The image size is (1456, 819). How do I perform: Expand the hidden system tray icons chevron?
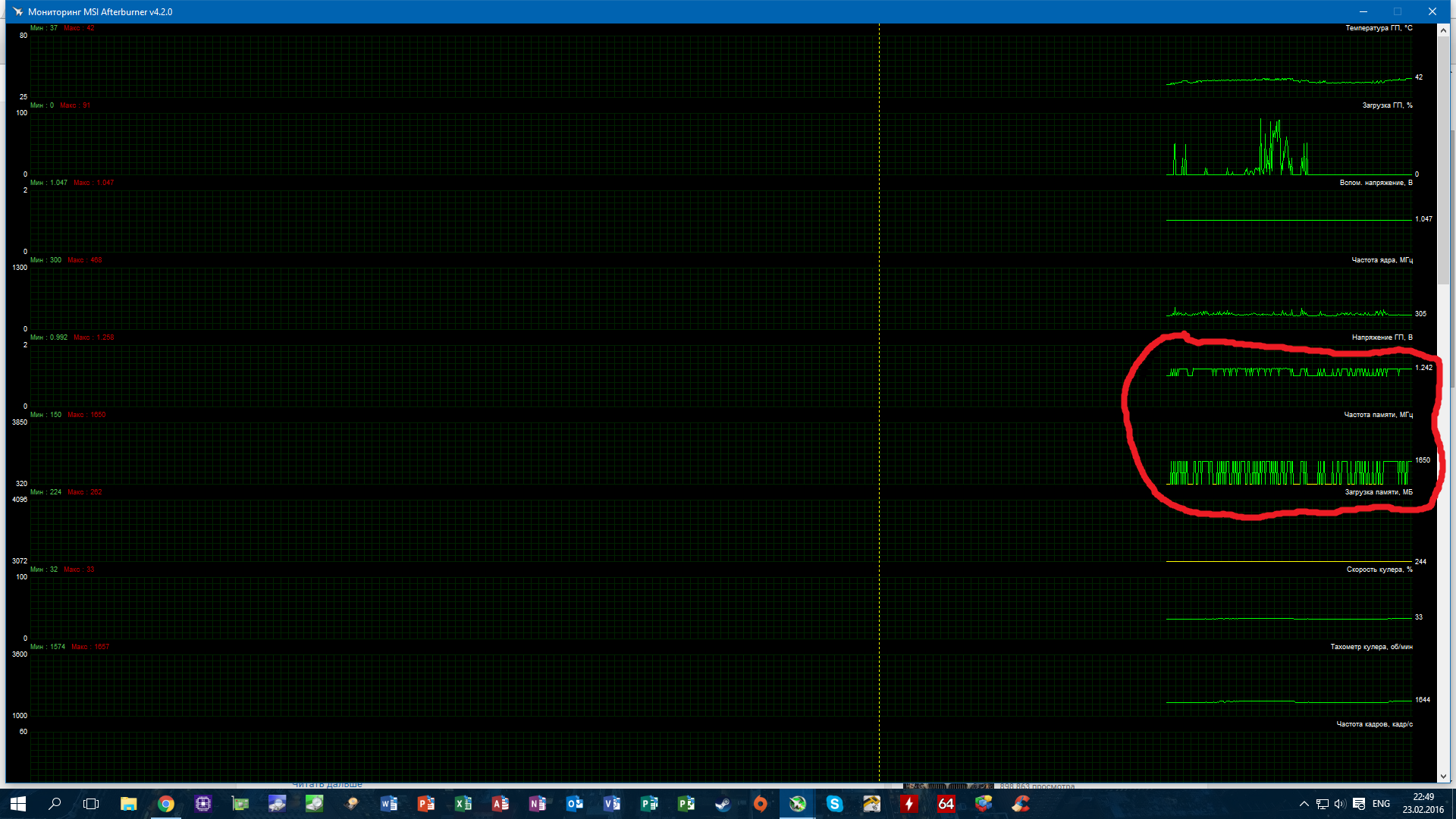[x=1304, y=804]
